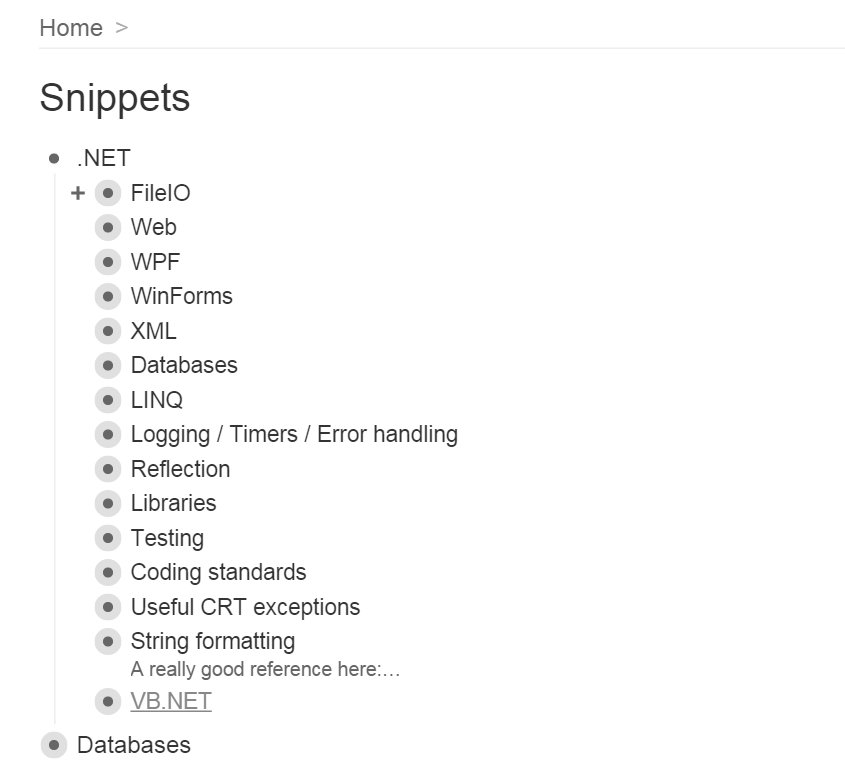The image size is (845, 764).
Task: Click the bullet of top-level .NET item
Action: pyautogui.click(x=53, y=158)
